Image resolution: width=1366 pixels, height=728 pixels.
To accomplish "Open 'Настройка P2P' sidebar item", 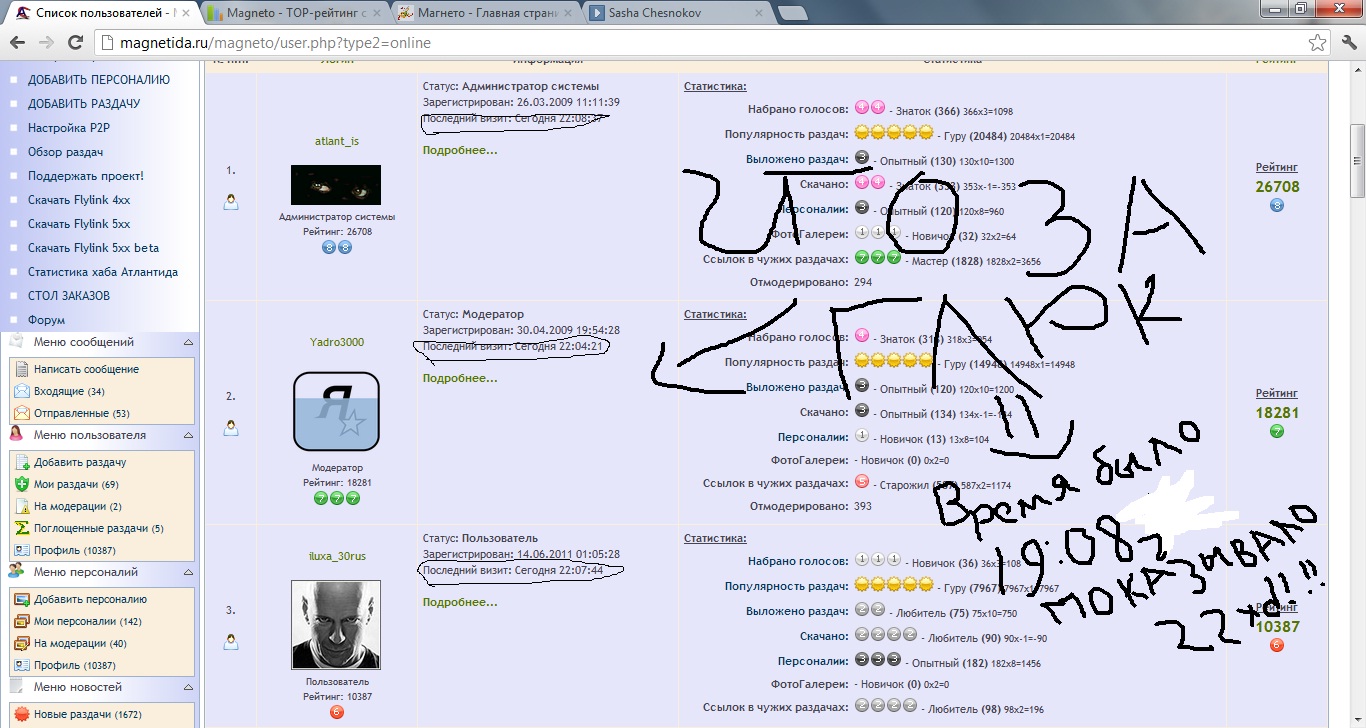I will point(69,128).
